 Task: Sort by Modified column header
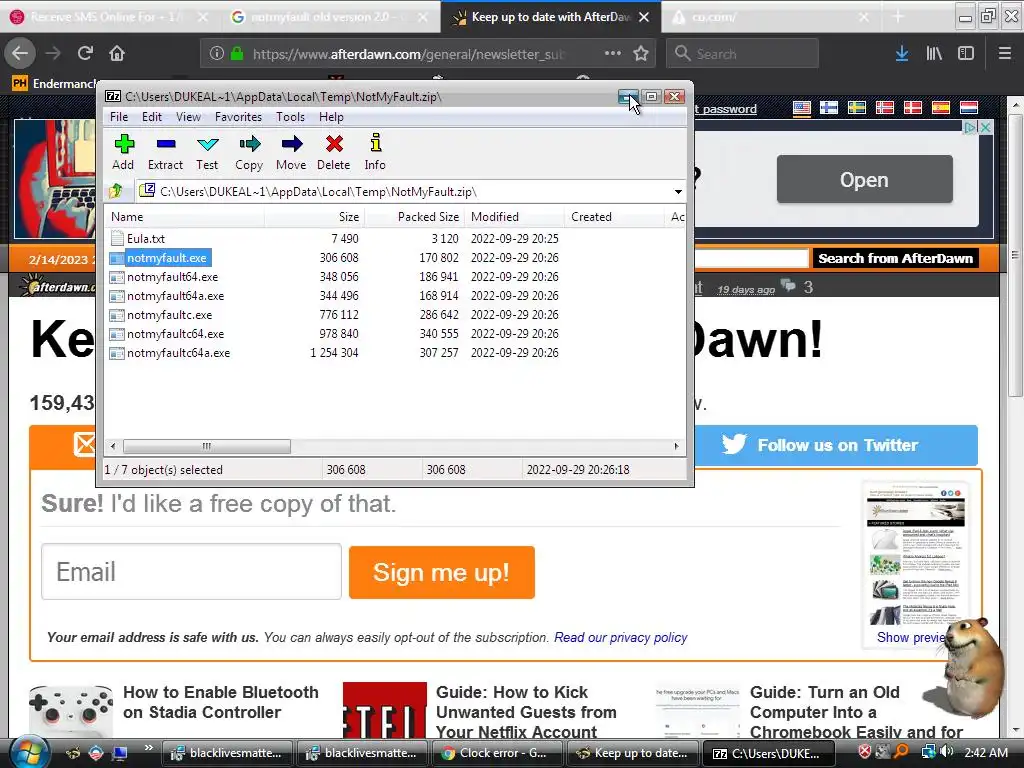[x=515, y=217]
